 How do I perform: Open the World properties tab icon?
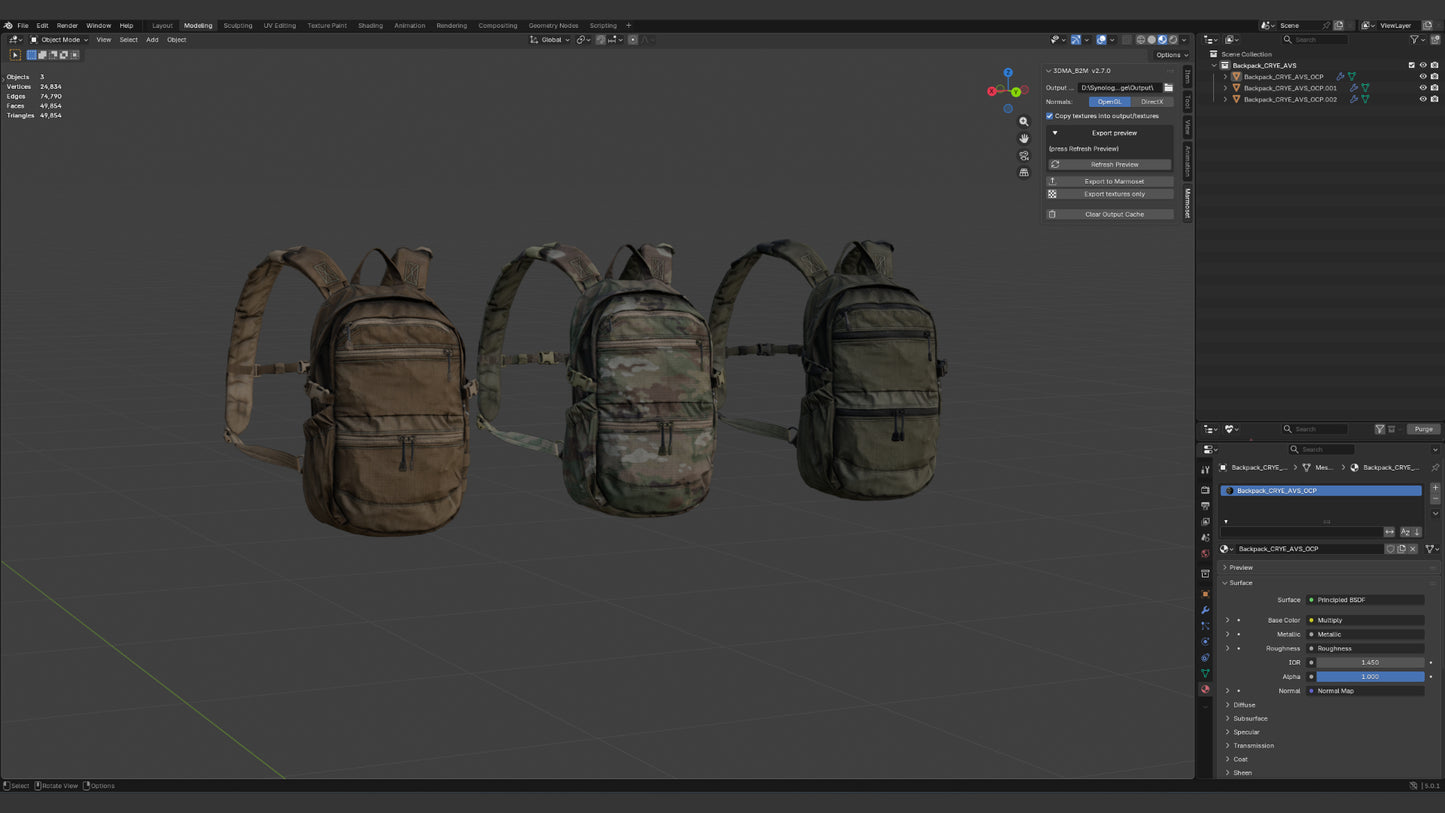[x=1205, y=554]
